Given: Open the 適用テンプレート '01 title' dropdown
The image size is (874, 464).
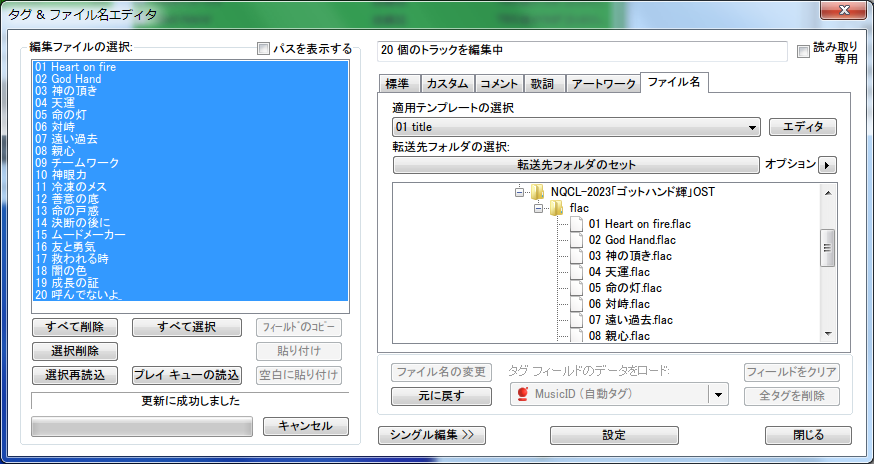Looking at the screenshot, I should 576,127.
